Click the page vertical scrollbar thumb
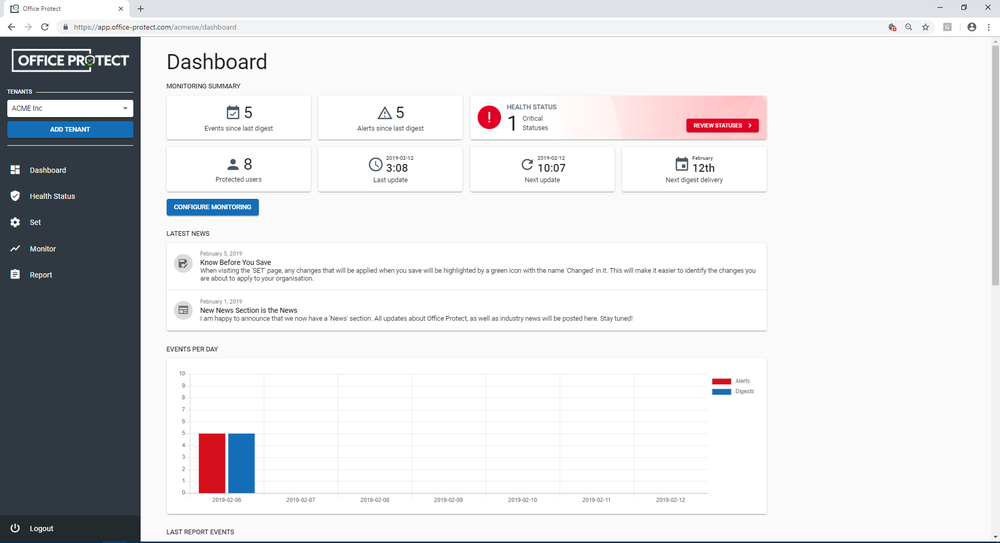The height and width of the screenshot is (543, 1000). (995, 165)
